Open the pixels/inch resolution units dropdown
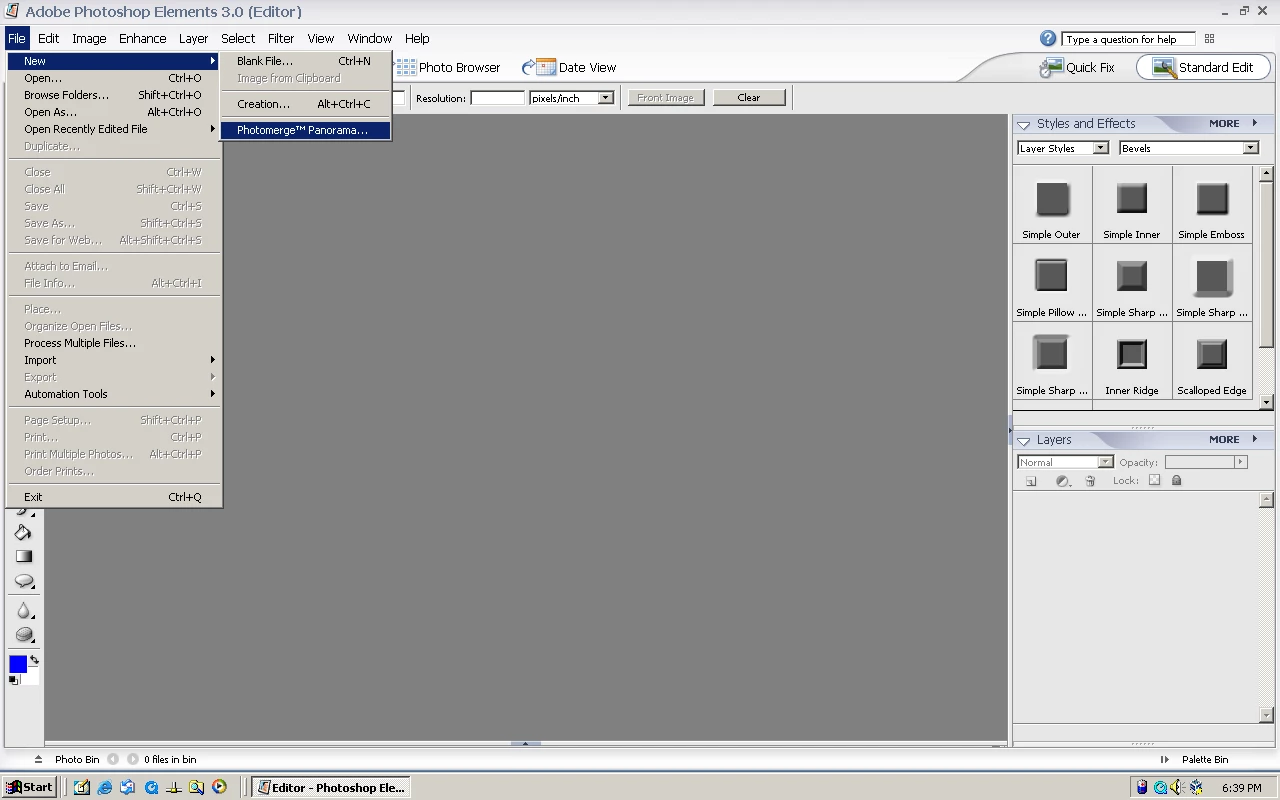1280x800 pixels. (571, 98)
